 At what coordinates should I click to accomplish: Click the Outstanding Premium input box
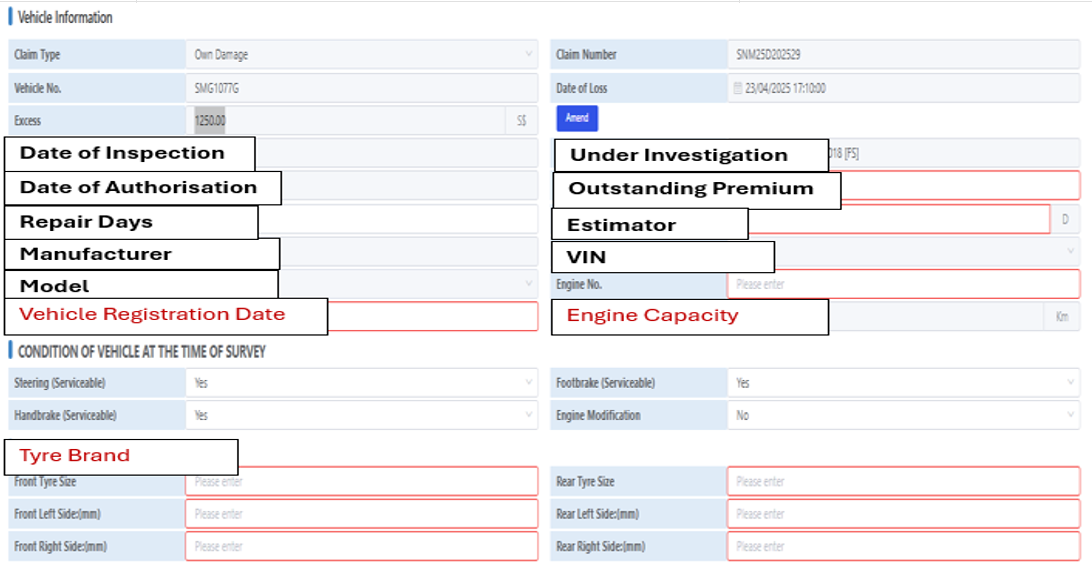pos(960,186)
